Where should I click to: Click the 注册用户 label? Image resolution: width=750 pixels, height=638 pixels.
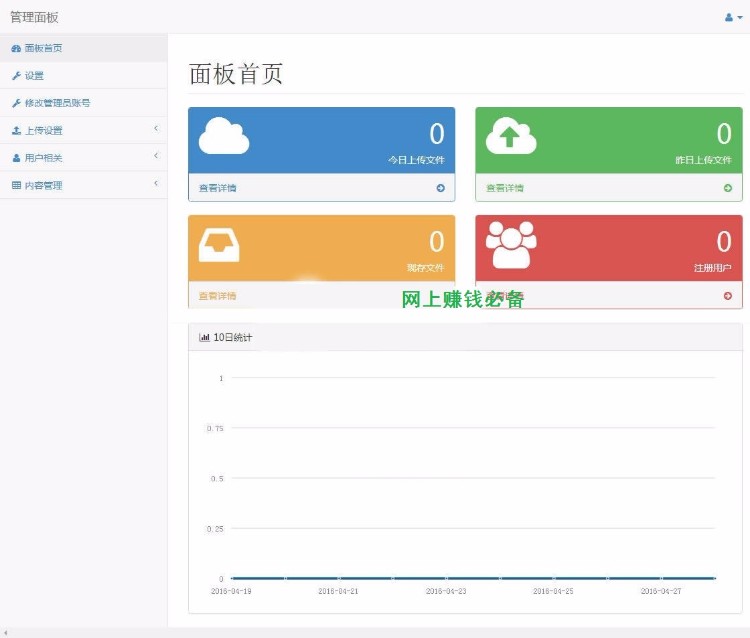click(x=713, y=268)
